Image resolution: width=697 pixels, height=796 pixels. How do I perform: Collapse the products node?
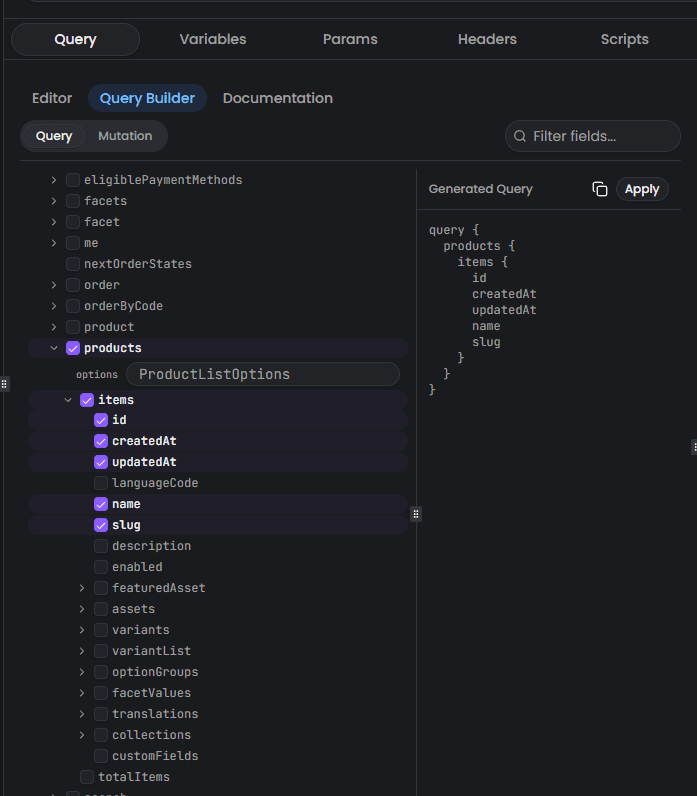(x=54, y=348)
